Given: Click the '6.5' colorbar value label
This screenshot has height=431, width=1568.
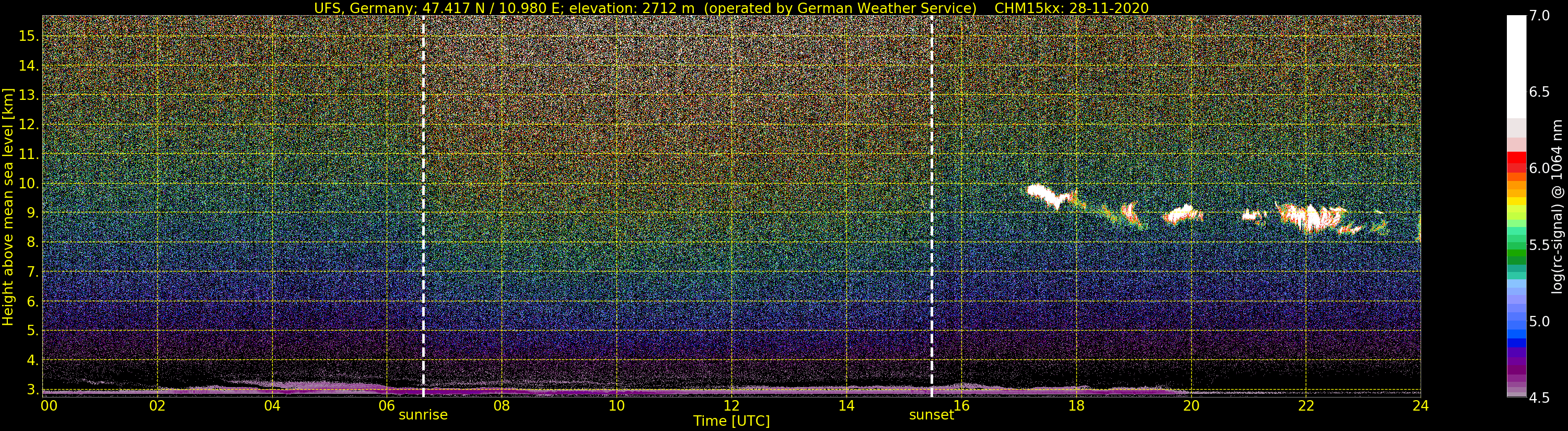Looking at the screenshot, I should [1539, 92].
